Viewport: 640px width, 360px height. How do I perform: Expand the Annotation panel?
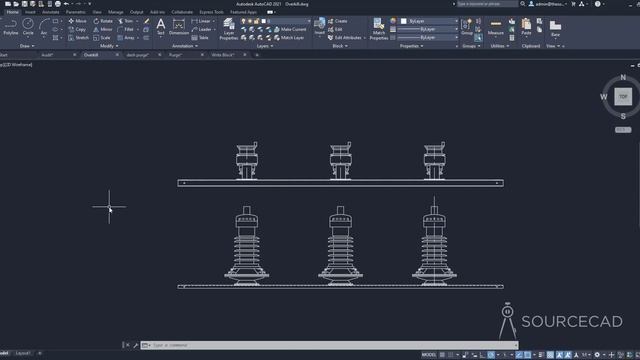(x=185, y=46)
